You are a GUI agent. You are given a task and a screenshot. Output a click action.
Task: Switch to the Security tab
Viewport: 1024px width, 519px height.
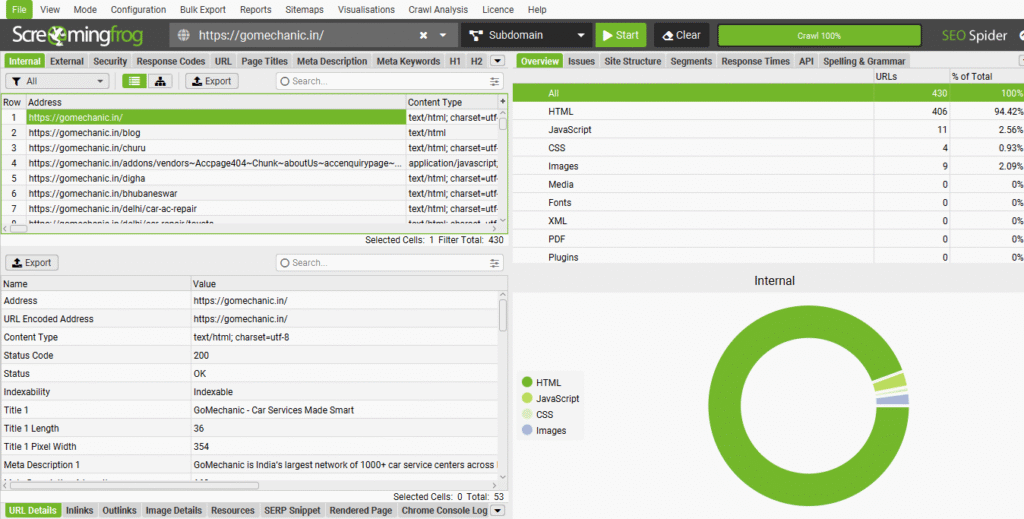tap(110, 61)
